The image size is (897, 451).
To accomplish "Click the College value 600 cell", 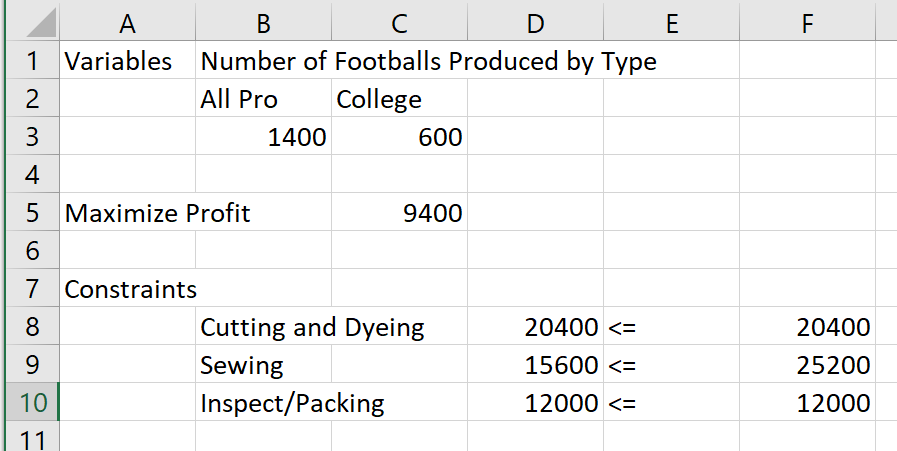I will point(399,137).
